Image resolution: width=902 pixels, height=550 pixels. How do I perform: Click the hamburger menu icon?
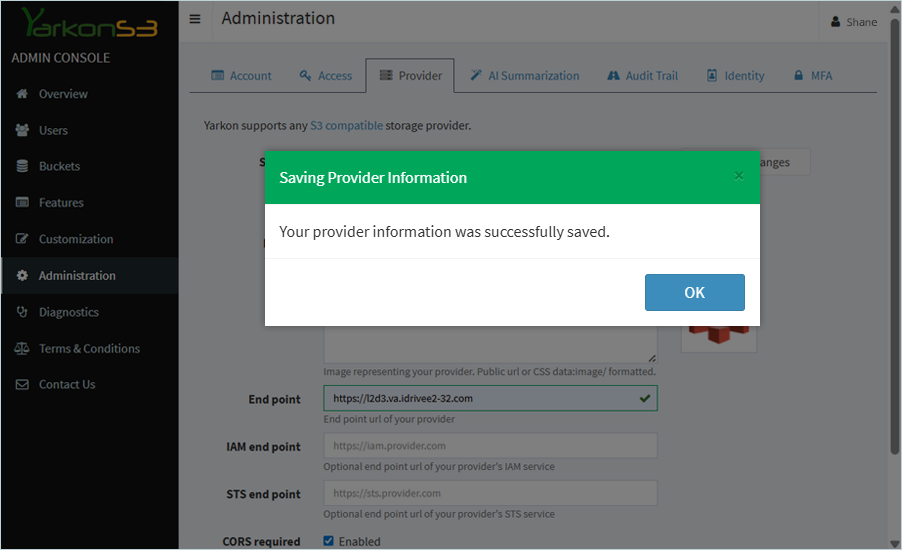click(x=194, y=19)
